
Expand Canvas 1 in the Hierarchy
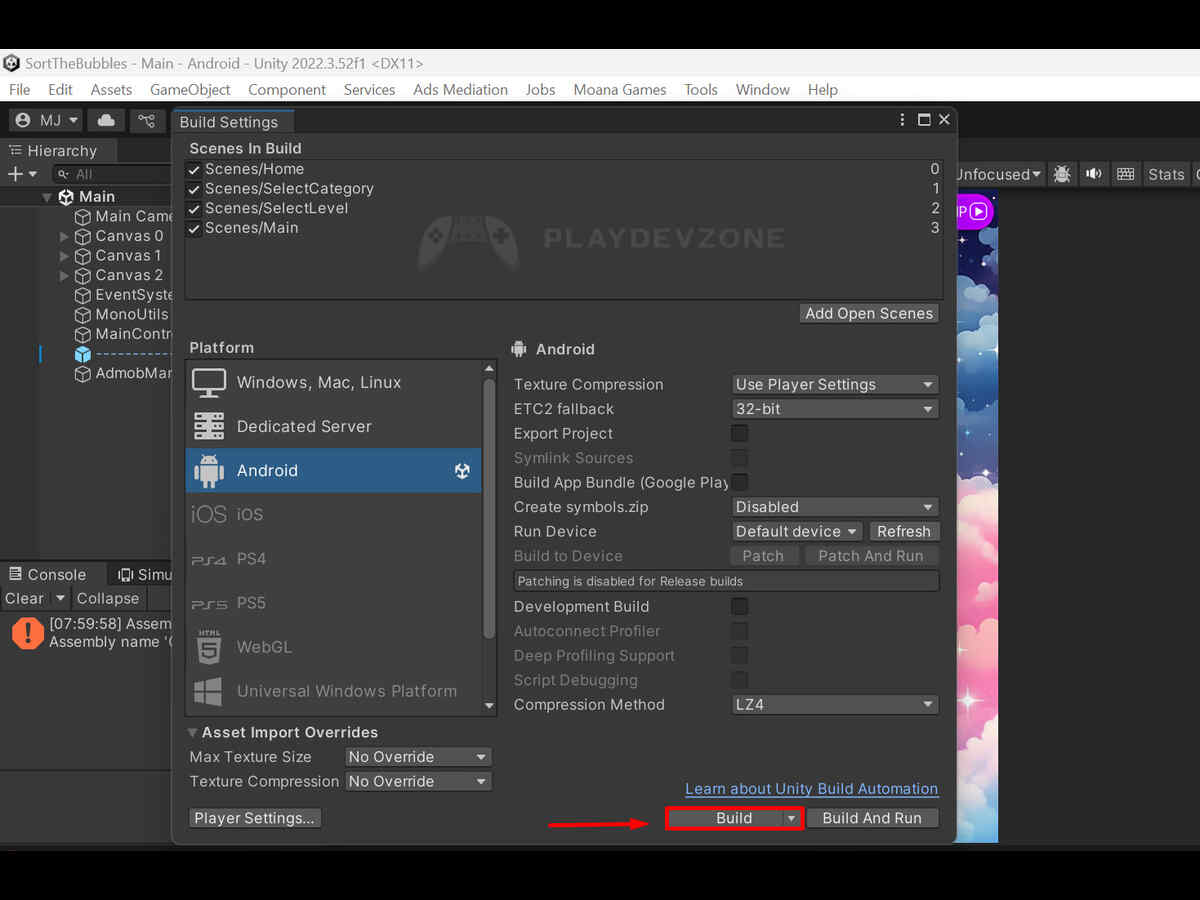click(x=64, y=256)
